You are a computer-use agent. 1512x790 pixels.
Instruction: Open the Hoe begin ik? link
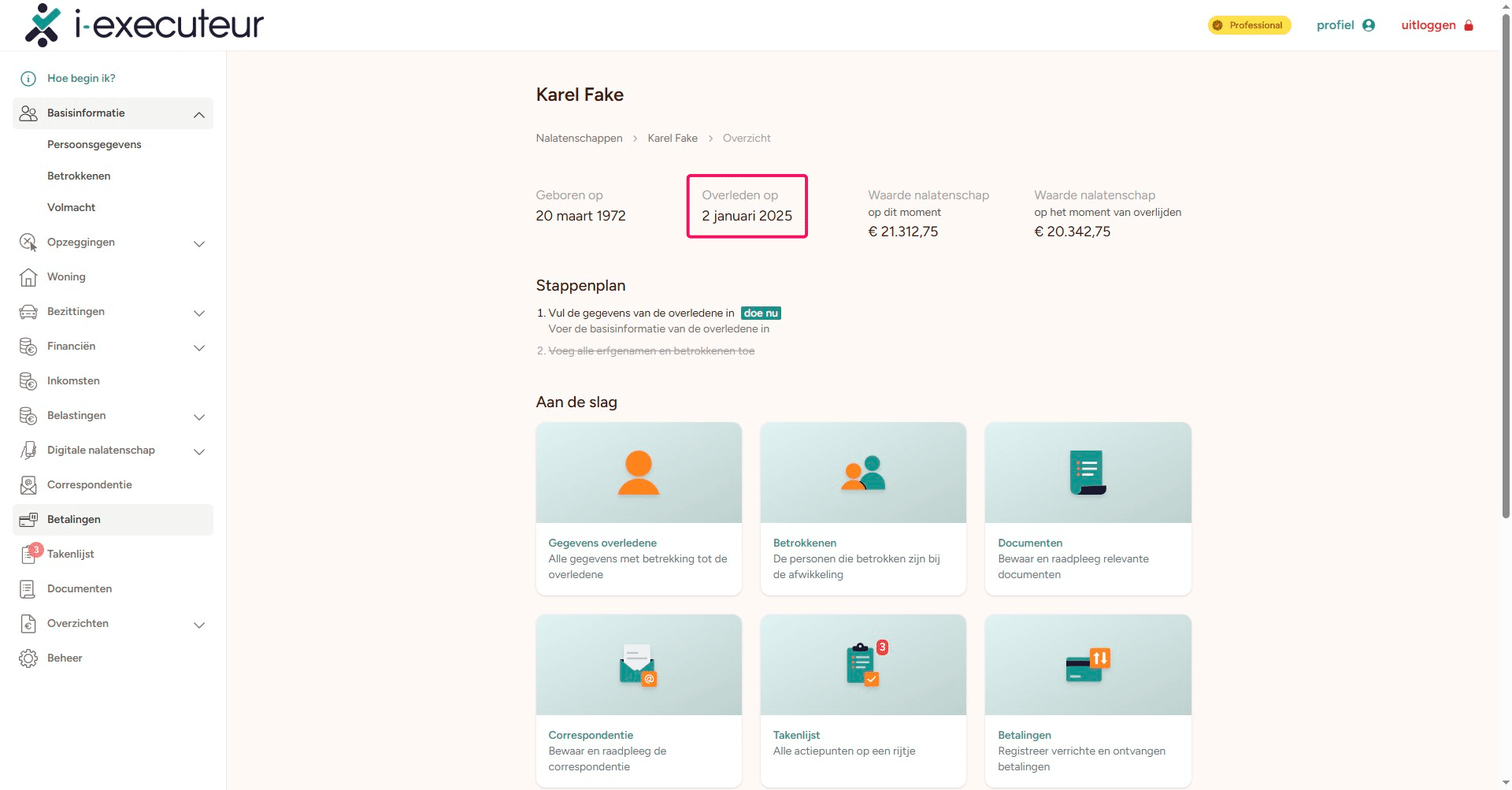pos(81,79)
